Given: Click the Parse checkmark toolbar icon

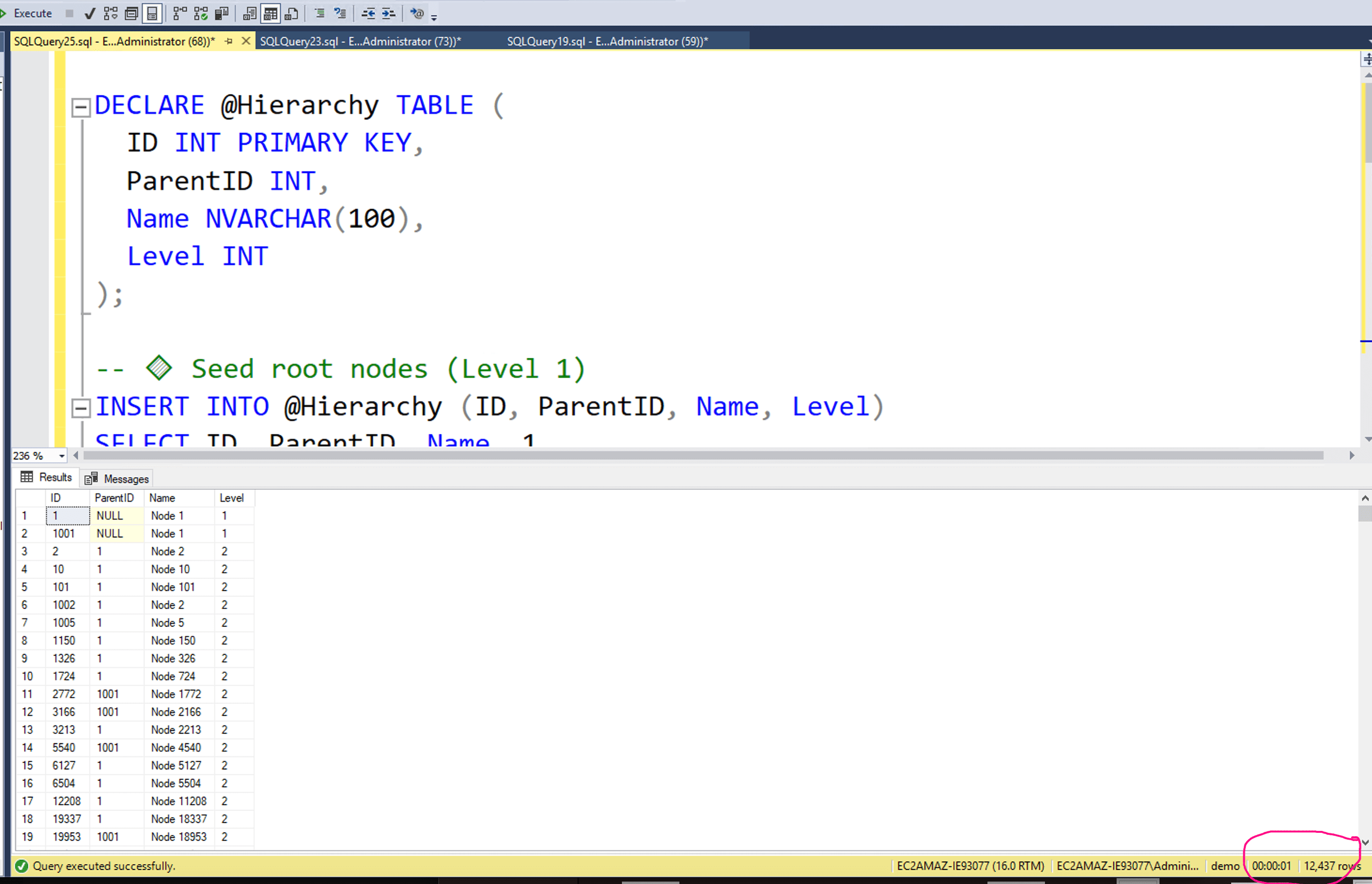Looking at the screenshot, I should pos(90,13).
